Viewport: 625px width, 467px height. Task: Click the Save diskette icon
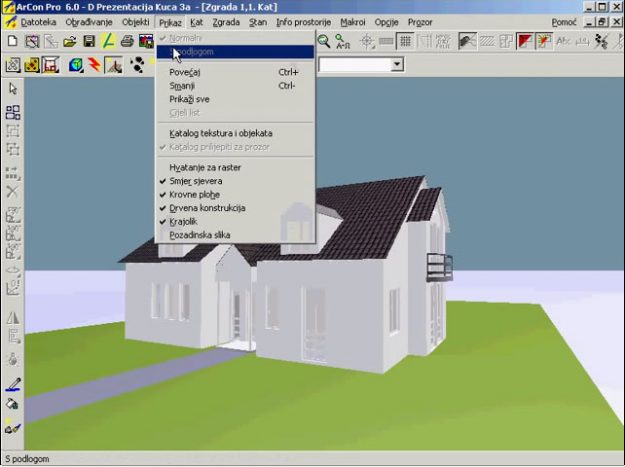click(89, 41)
